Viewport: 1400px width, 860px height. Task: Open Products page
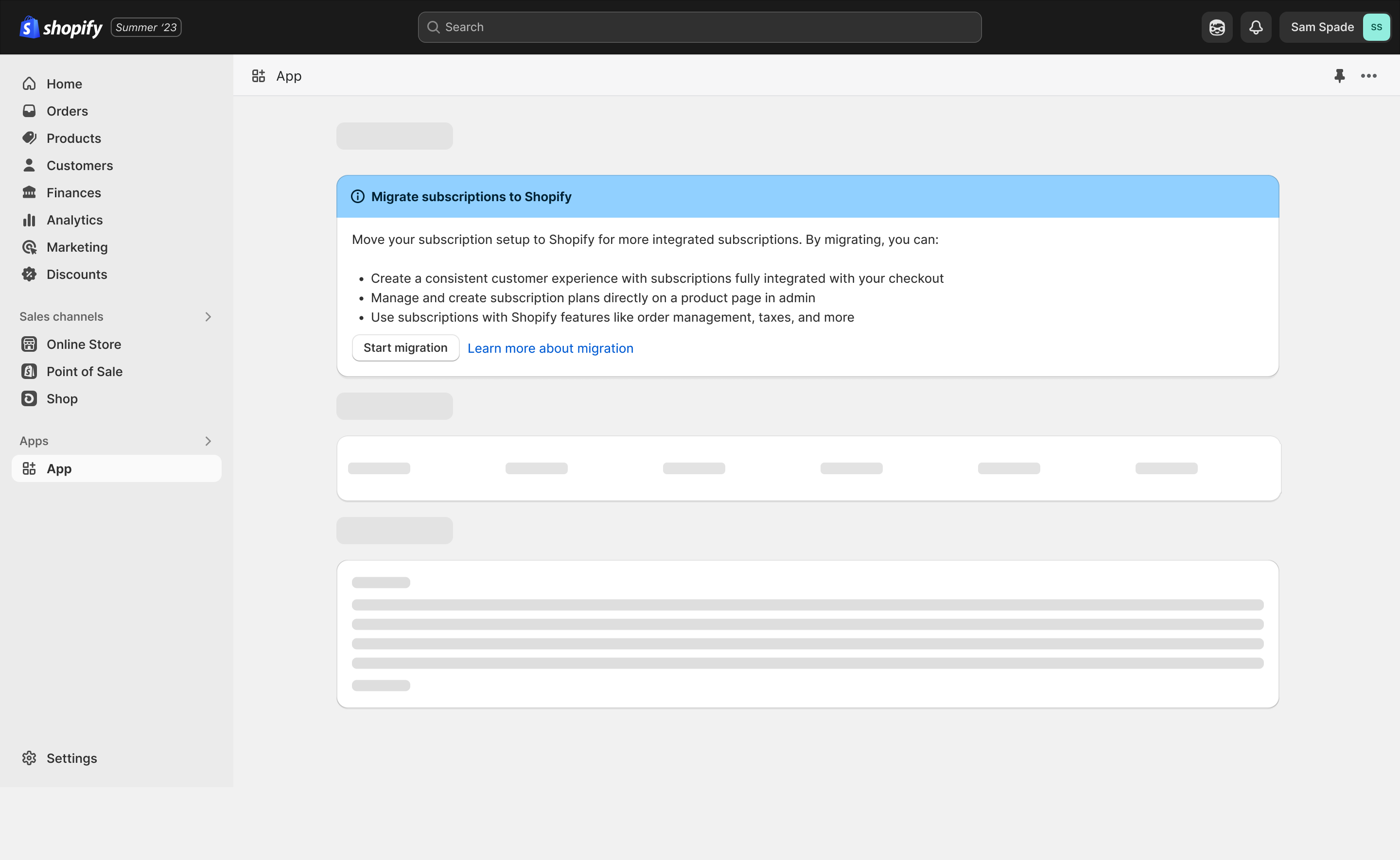pyautogui.click(x=74, y=138)
